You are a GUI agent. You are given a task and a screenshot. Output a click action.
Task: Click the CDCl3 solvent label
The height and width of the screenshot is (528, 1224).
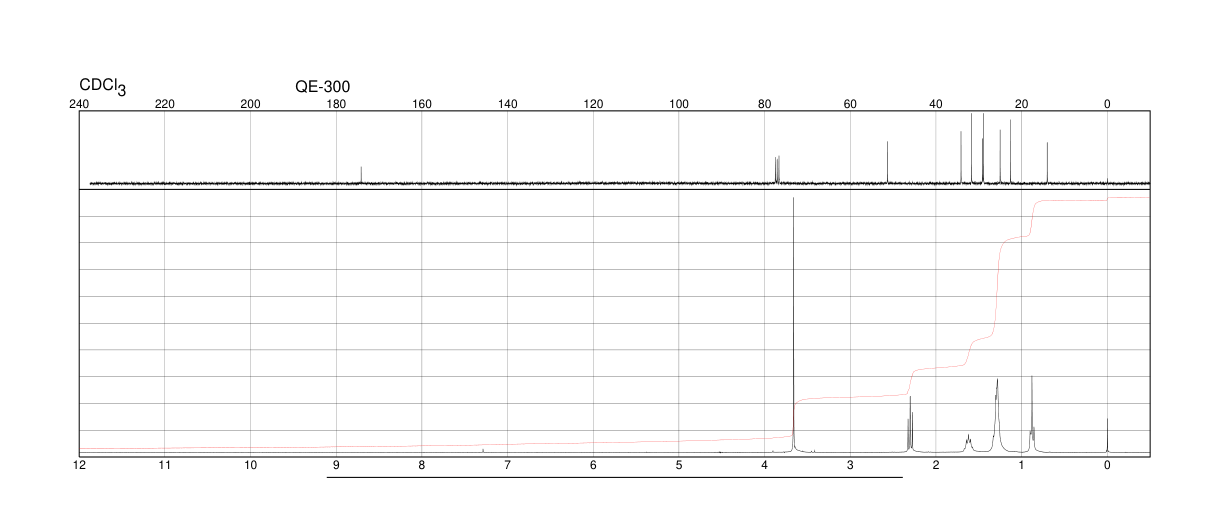(102, 88)
